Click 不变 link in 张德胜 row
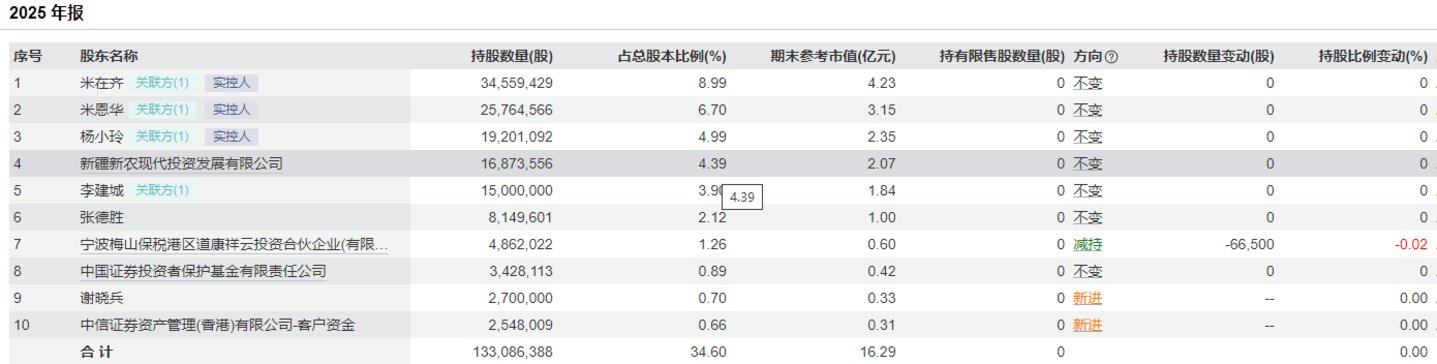Screen dimensions: 1437x364 pos(1088,217)
